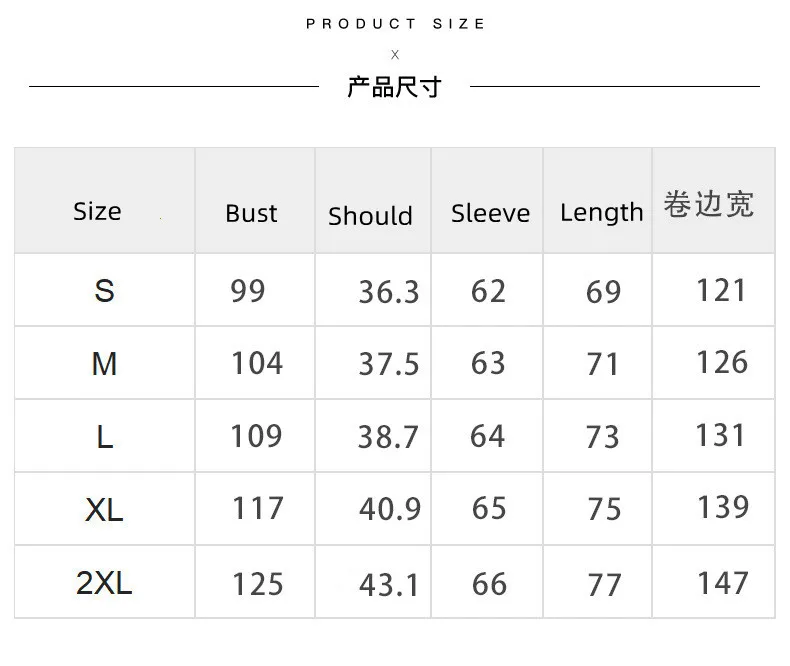Viewport: 790px width, 666px height.
Task: Click the PRODUCT SIZE heading text
Action: click(x=396, y=24)
